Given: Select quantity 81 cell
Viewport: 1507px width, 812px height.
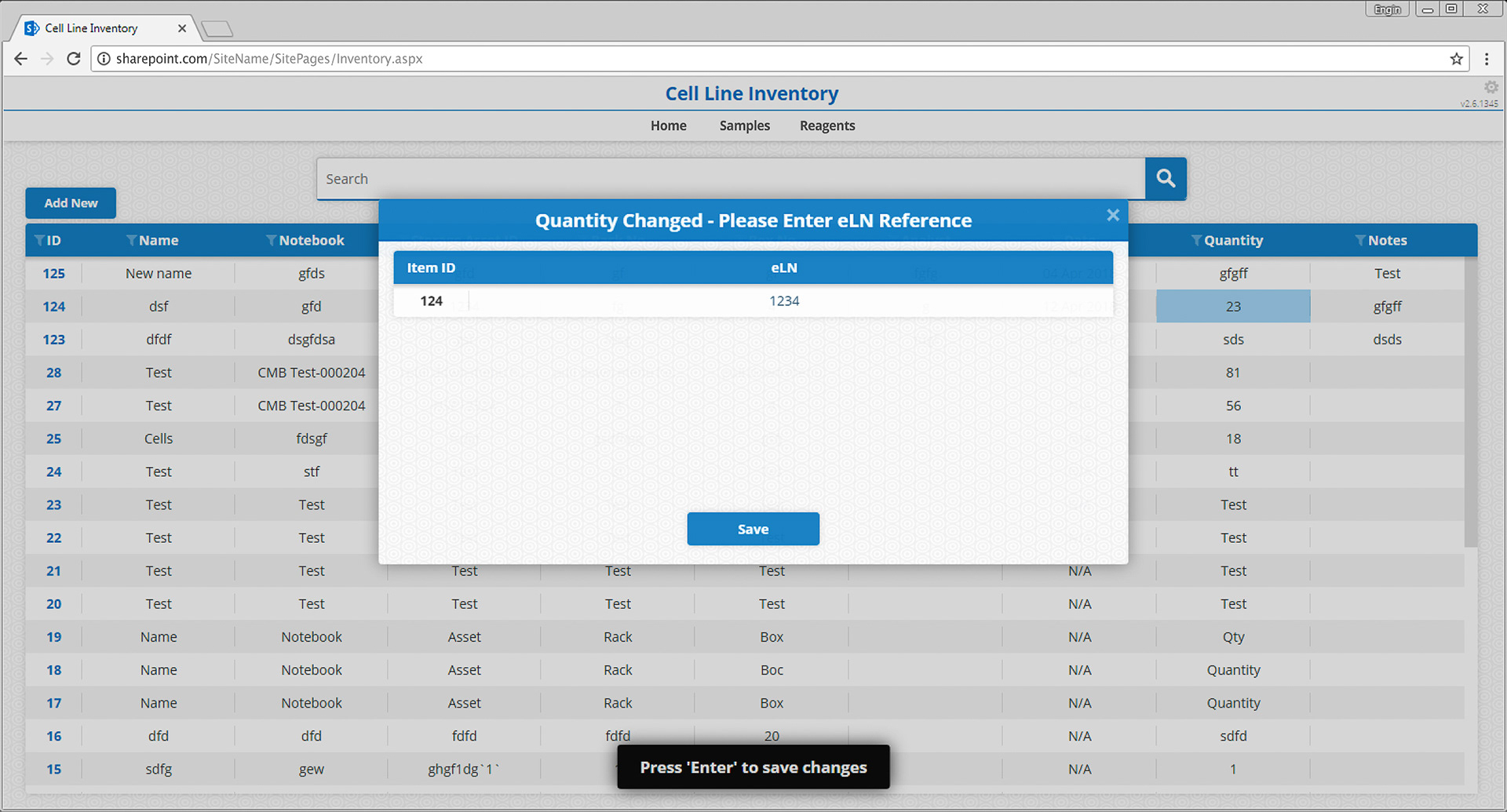Looking at the screenshot, I should pyautogui.click(x=1233, y=373).
